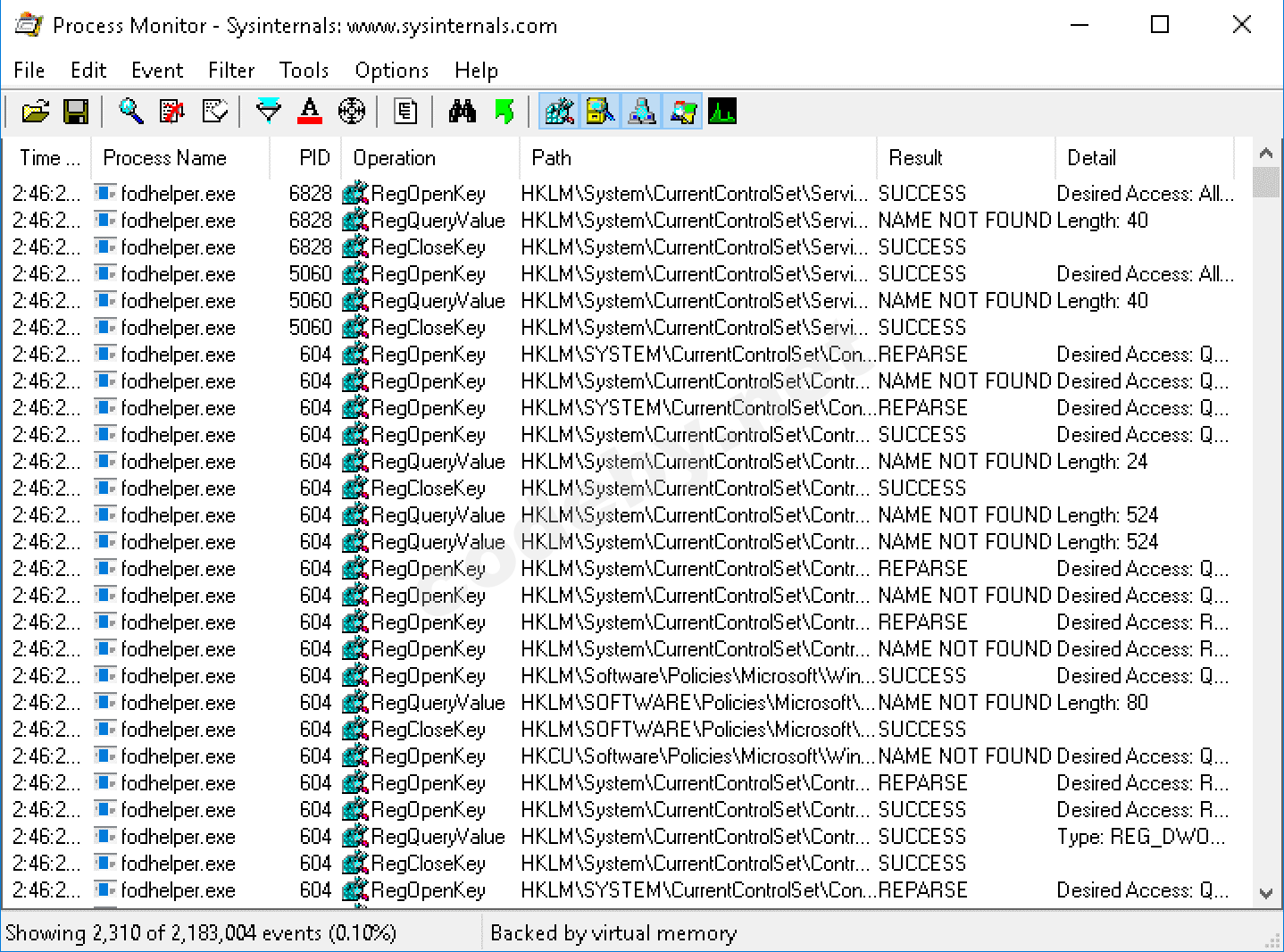
Task: Click the 'Showing 2,310 of 2,183,004 events' status
Action: [x=201, y=933]
